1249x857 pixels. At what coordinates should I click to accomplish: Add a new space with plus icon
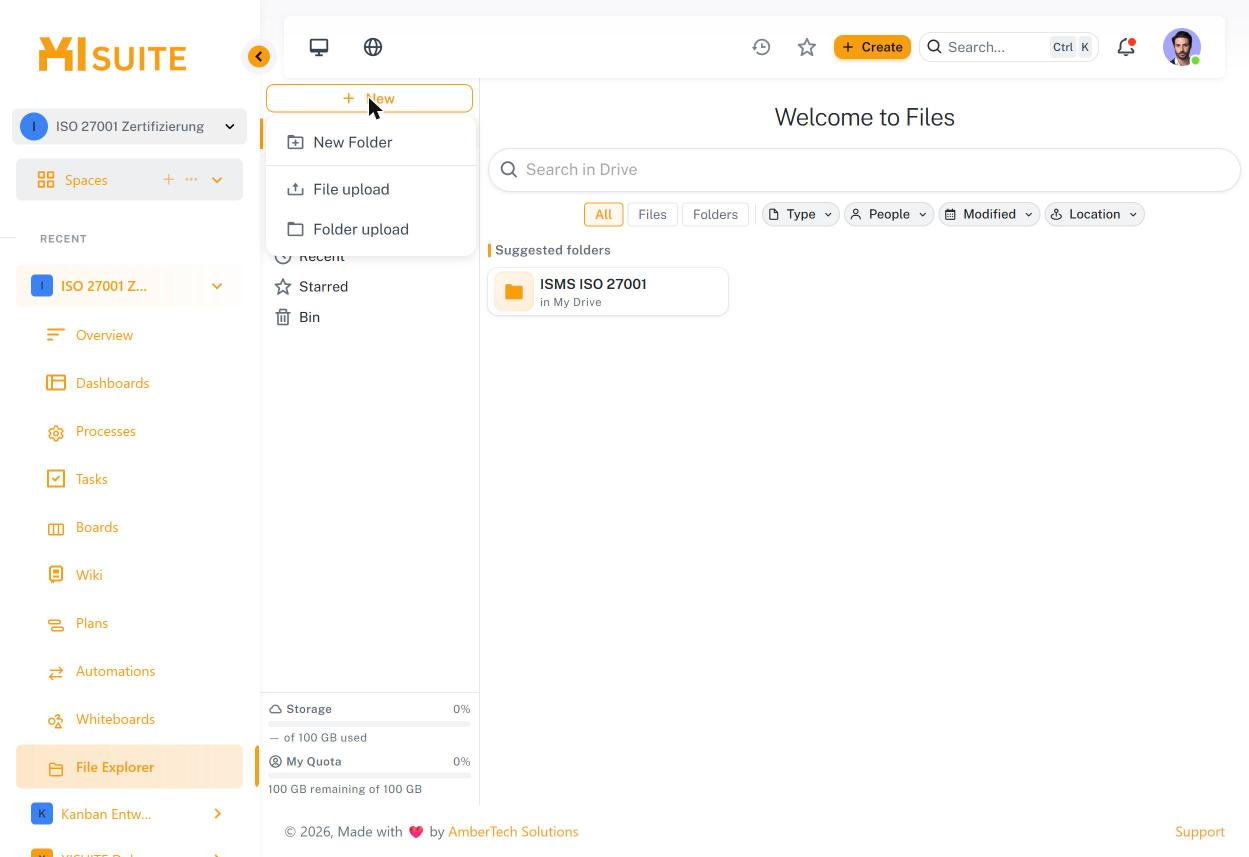168,180
